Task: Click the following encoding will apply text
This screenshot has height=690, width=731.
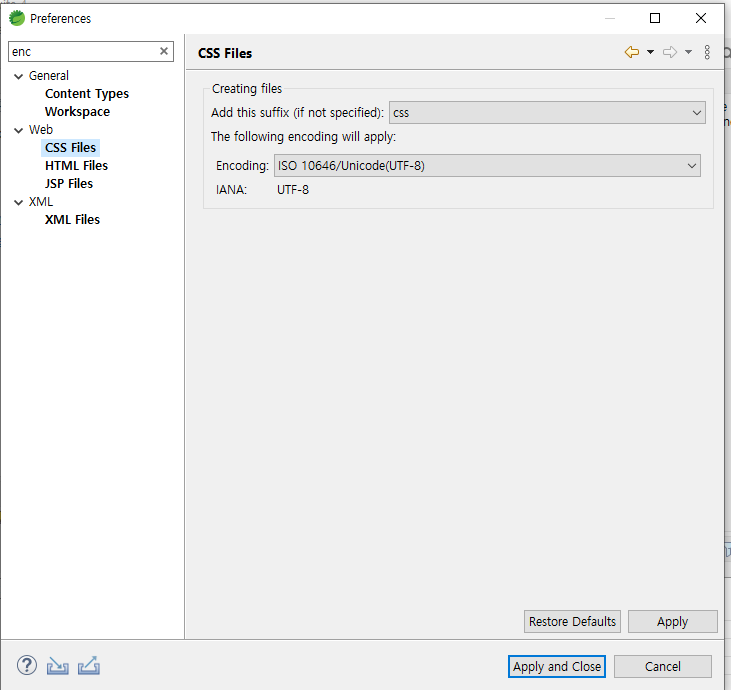Action: point(303,137)
